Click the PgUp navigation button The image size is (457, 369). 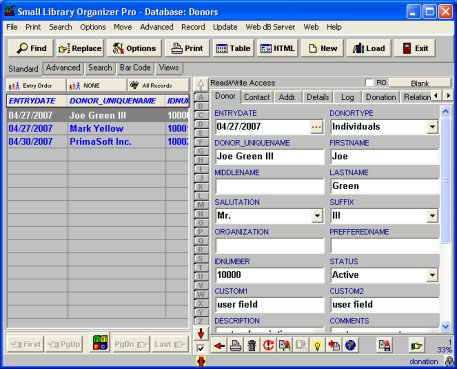(x=64, y=344)
